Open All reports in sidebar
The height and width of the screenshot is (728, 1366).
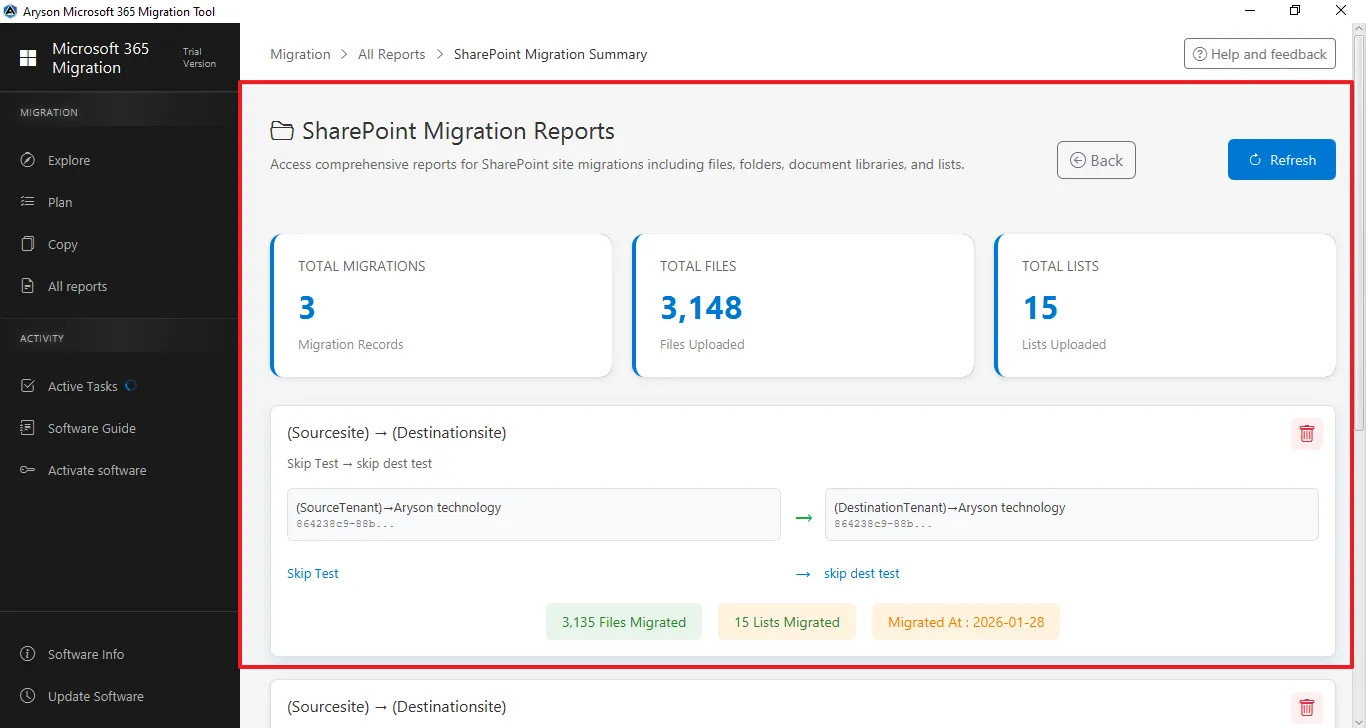[77, 286]
